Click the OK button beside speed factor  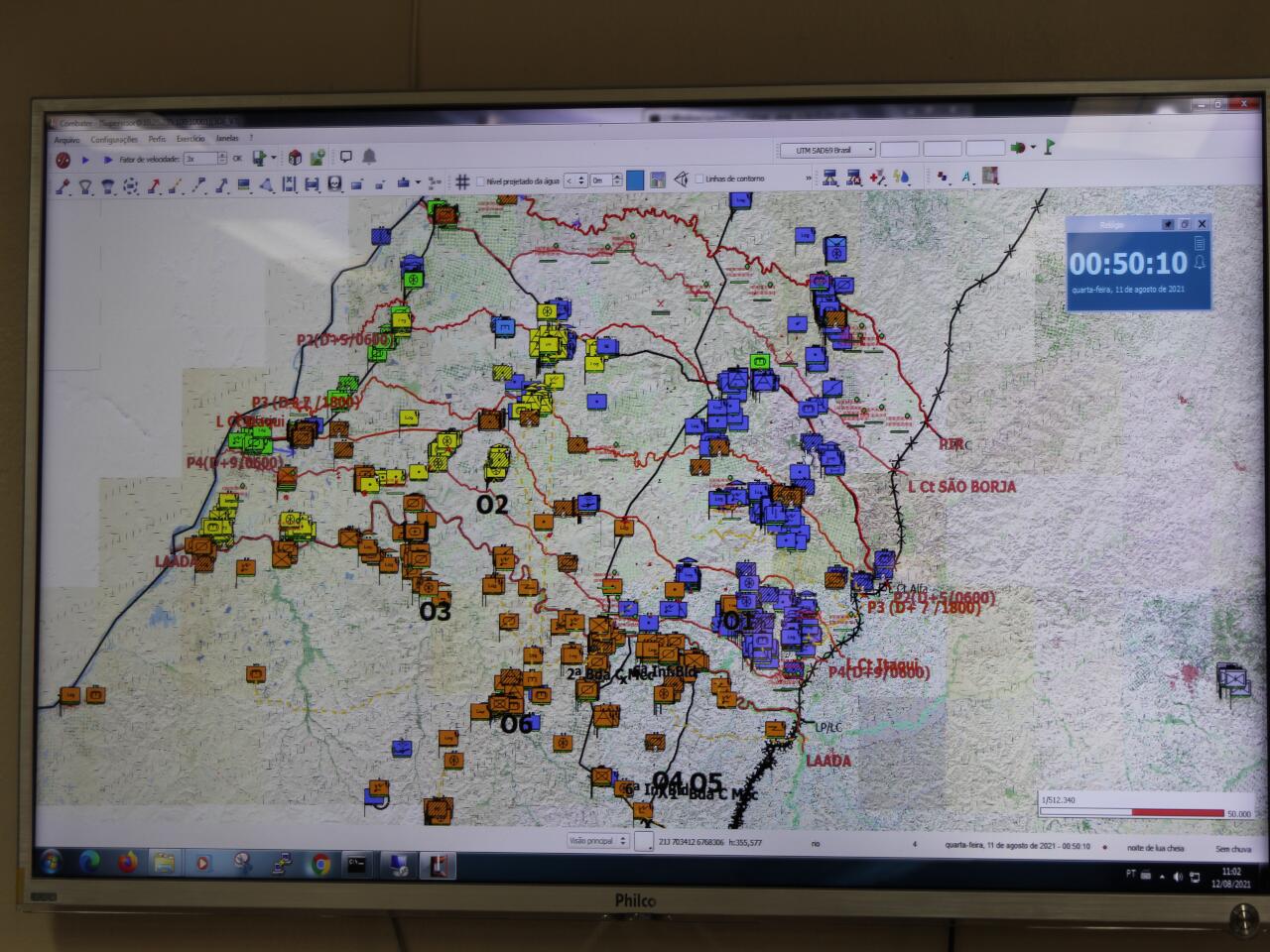coord(237,159)
